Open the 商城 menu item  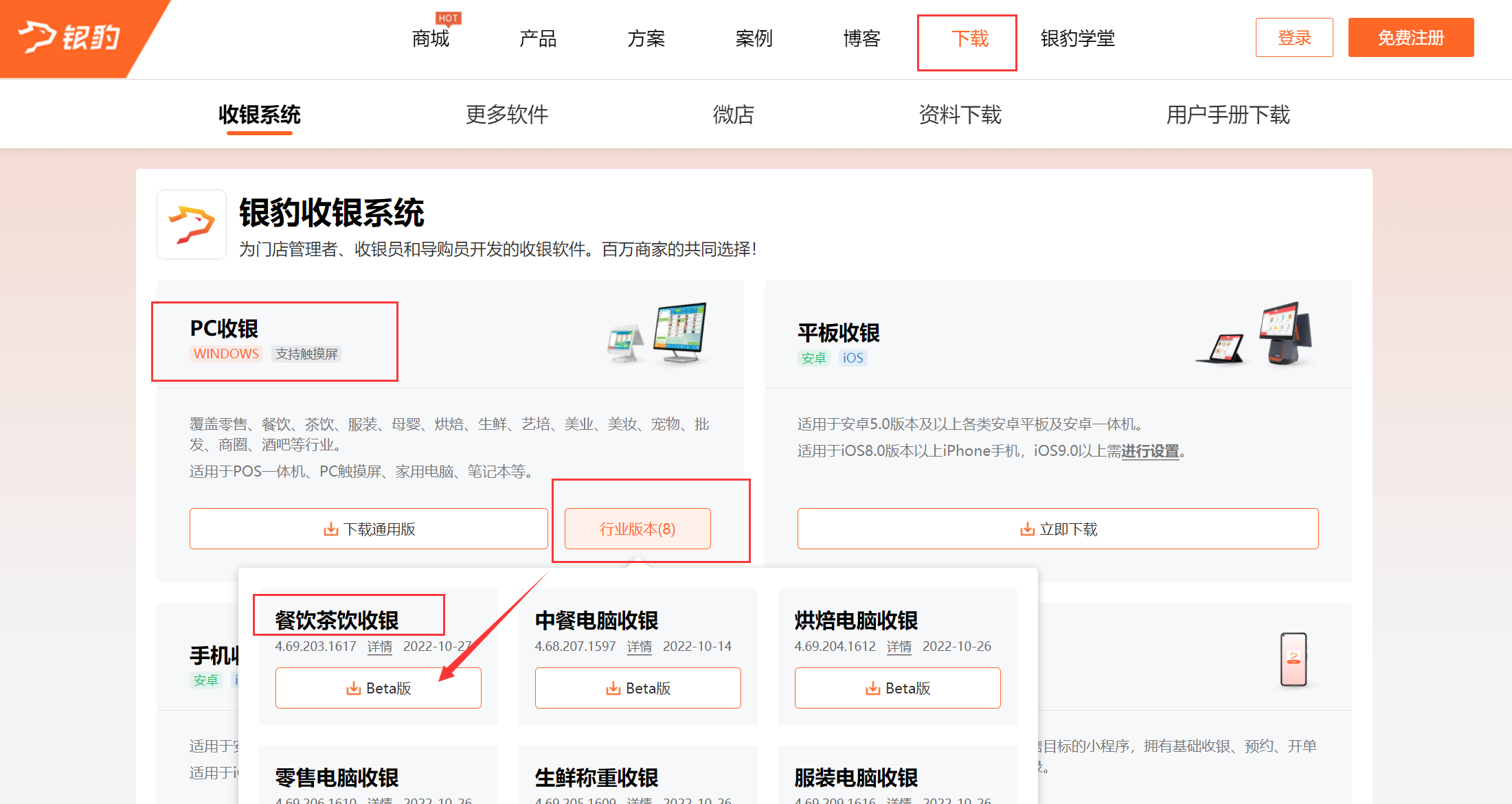[x=431, y=38]
